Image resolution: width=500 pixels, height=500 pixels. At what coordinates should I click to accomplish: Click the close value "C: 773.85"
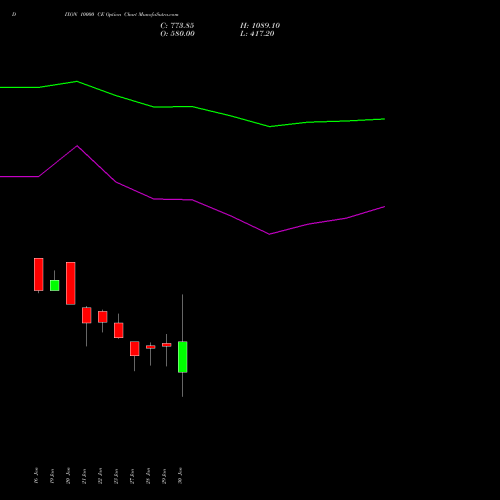pos(177,26)
